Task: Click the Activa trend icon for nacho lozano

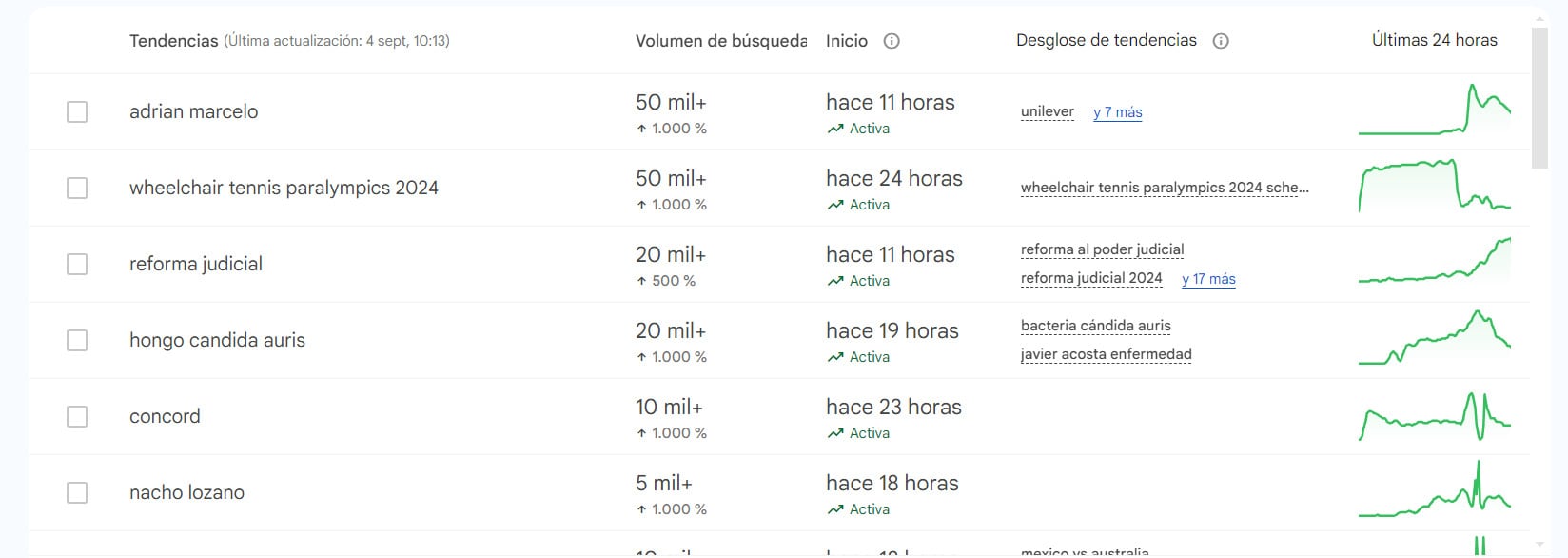Action: [835, 509]
